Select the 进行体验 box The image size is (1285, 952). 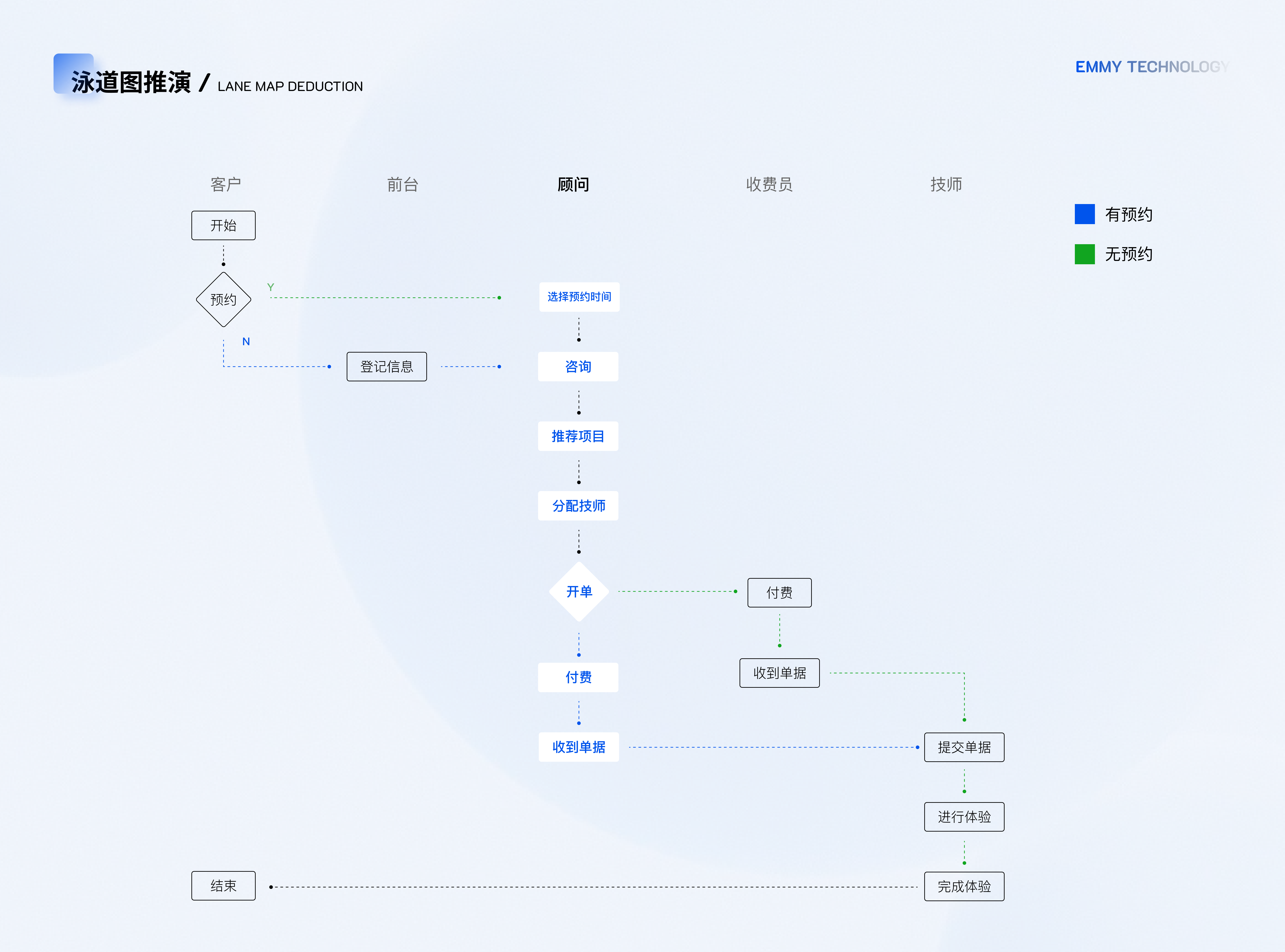tap(964, 817)
